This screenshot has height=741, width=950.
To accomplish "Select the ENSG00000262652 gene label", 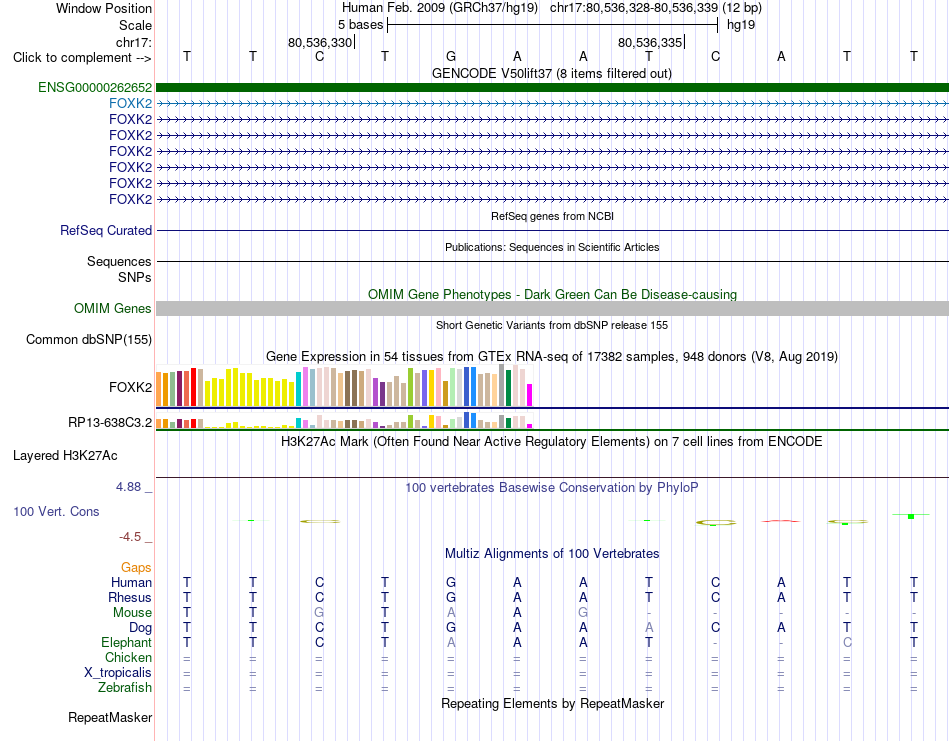I will 95,87.
